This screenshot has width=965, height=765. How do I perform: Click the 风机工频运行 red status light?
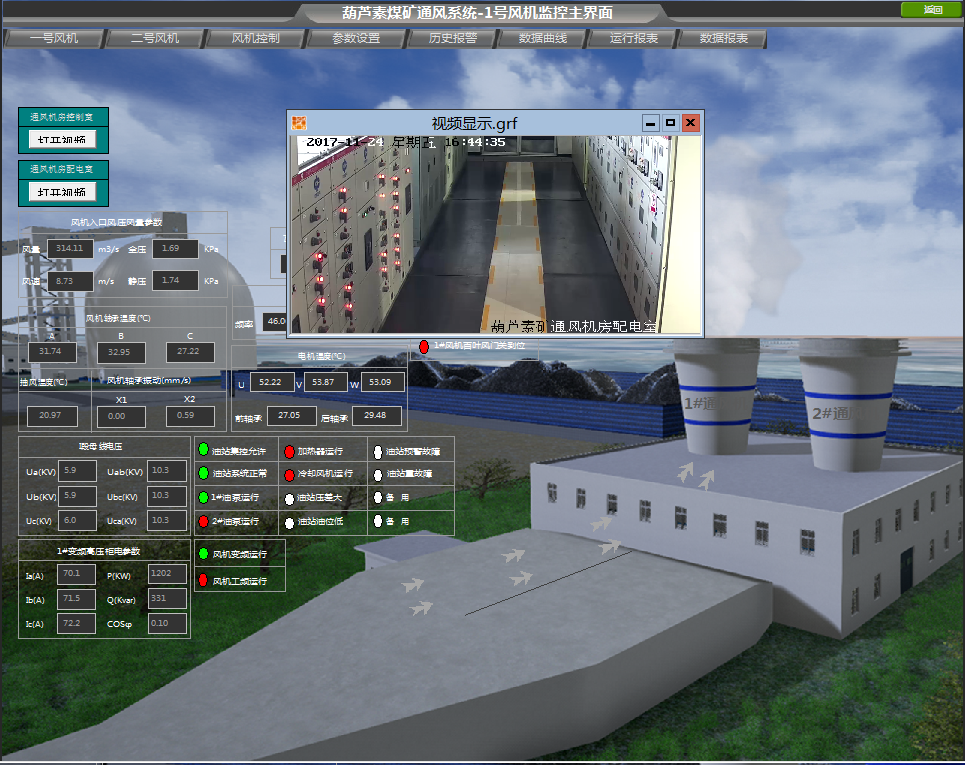[x=203, y=580]
